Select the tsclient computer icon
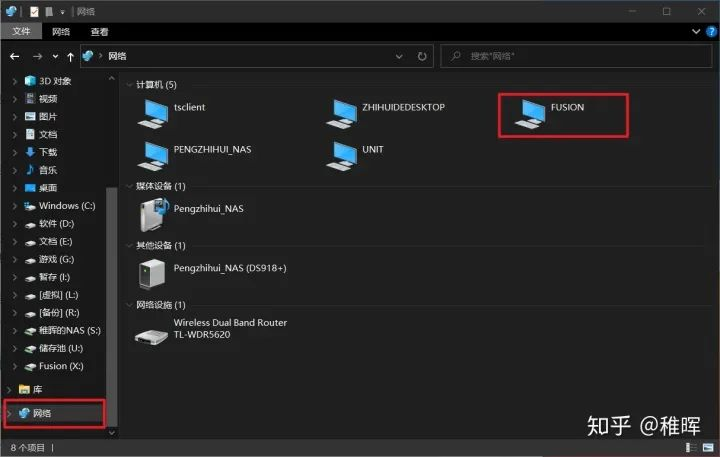The width and height of the screenshot is (720, 457). pyautogui.click(x=153, y=114)
